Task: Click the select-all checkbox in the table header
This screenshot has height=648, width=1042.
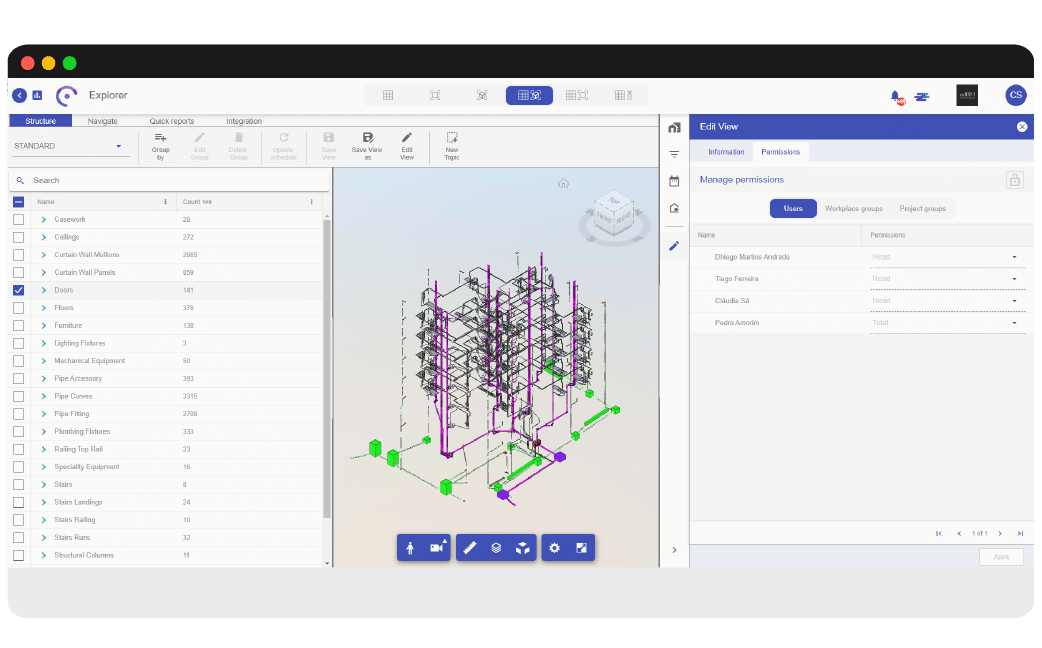Action: [17, 201]
